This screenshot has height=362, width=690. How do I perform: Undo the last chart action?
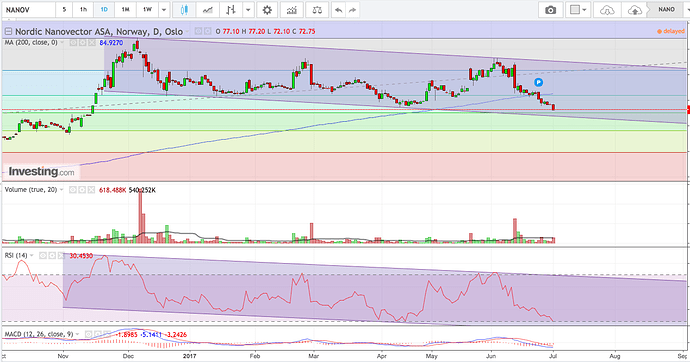338,10
